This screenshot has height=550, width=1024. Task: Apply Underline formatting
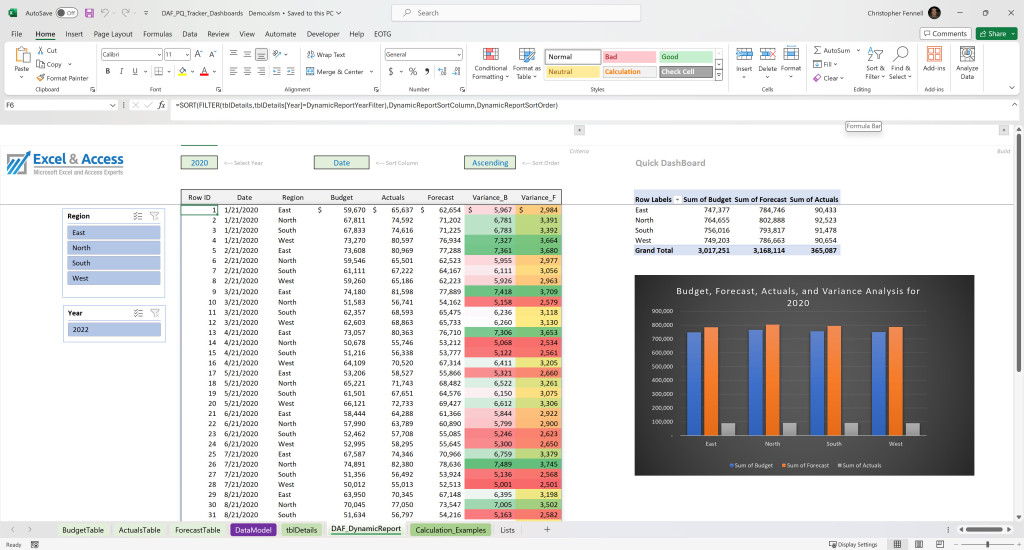(x=135, y=71)
